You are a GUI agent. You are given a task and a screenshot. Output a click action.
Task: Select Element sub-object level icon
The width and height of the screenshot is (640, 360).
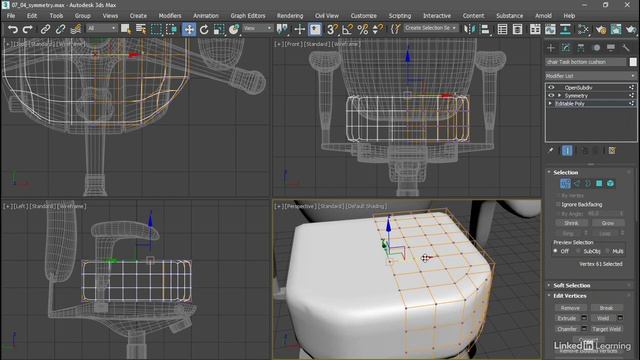pyautogui.click(x=610, y=184)
